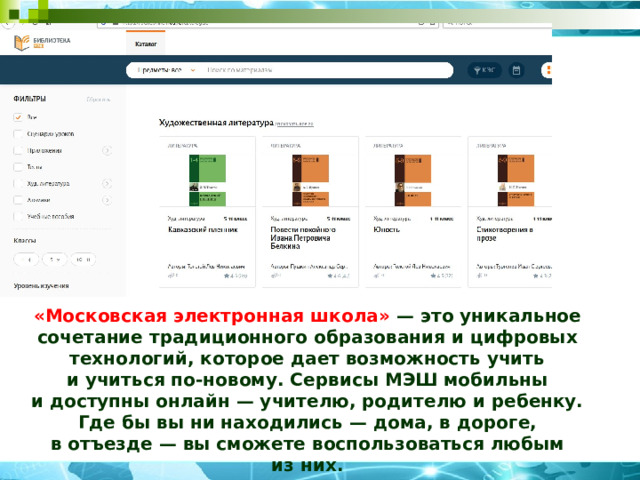
Task: Click the Уровень изучения filter heading
Action: point(41,286)
